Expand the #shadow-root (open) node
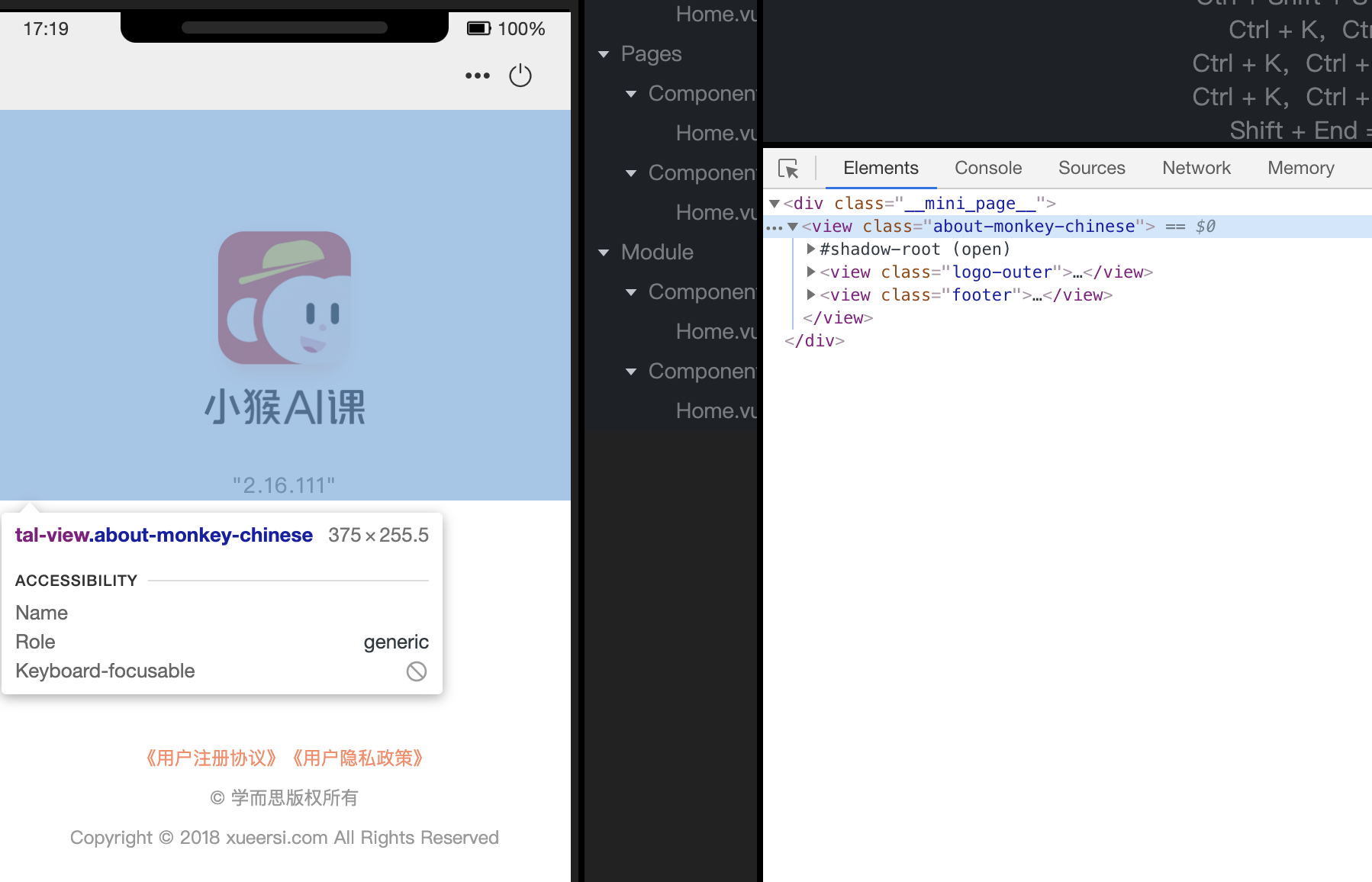This screenshot has height=882, width=1372. [x=811, y=249]
